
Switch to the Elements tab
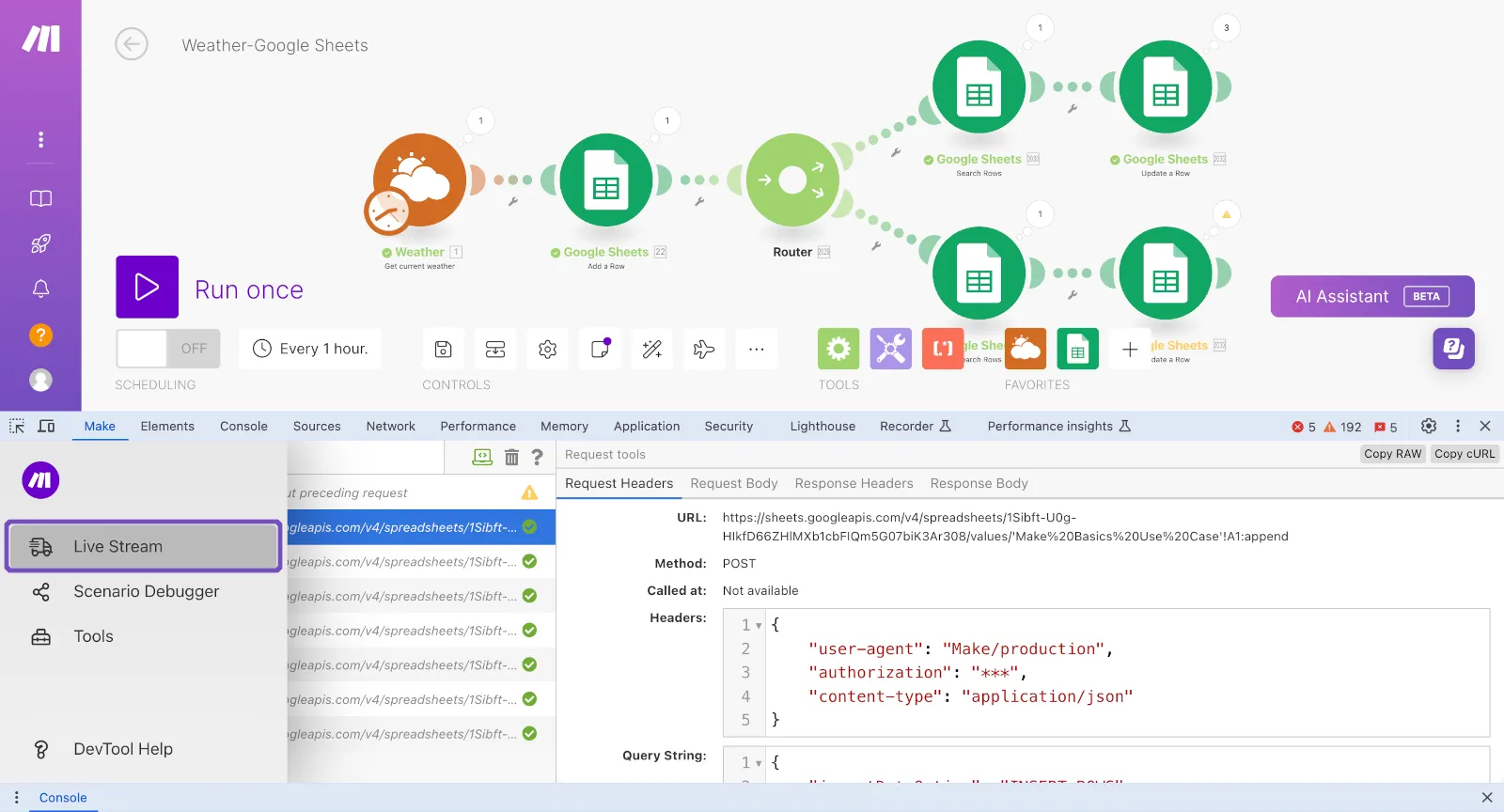(167, 426)
